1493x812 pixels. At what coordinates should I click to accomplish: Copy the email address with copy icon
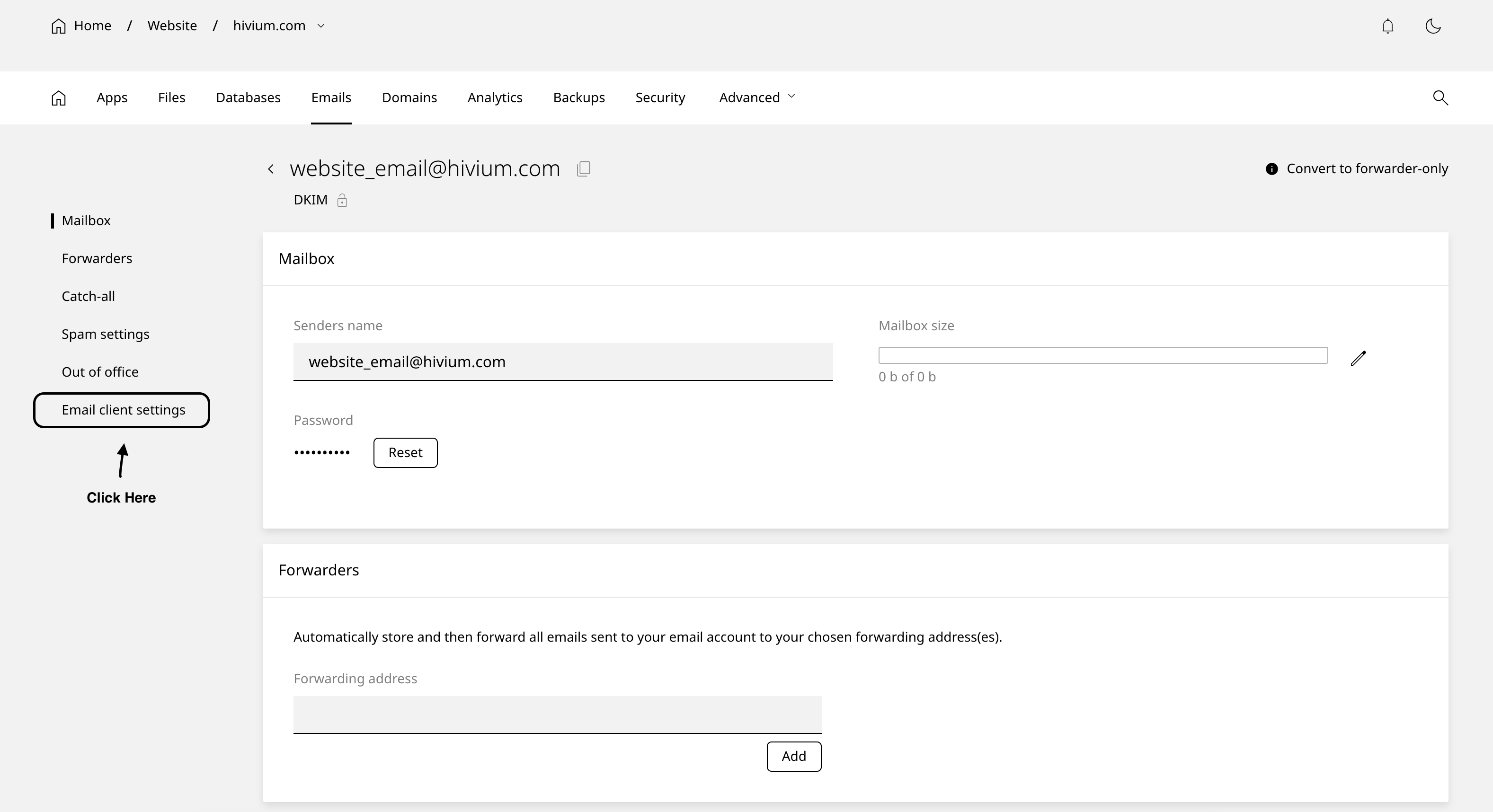coord(584,168)
